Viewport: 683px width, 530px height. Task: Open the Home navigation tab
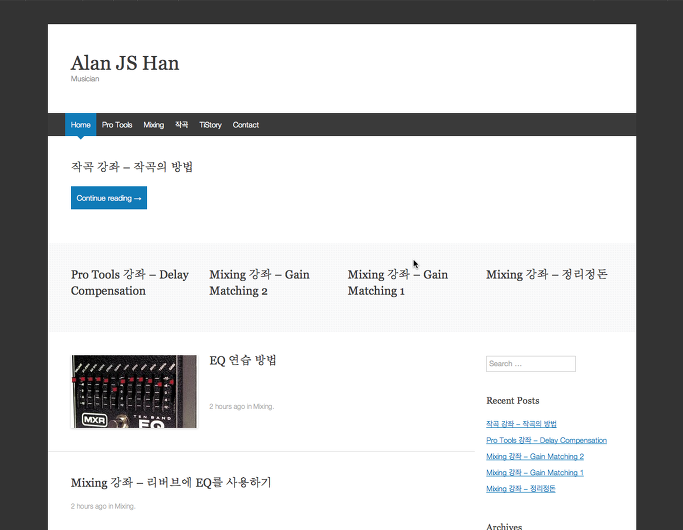pos(81,125)
